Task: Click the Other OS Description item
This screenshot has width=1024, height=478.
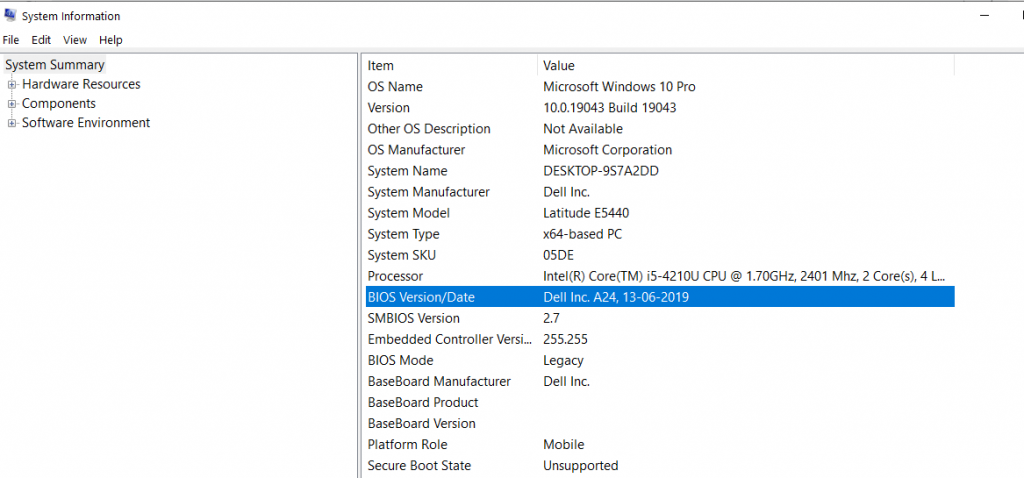Action: coord(429,129)
